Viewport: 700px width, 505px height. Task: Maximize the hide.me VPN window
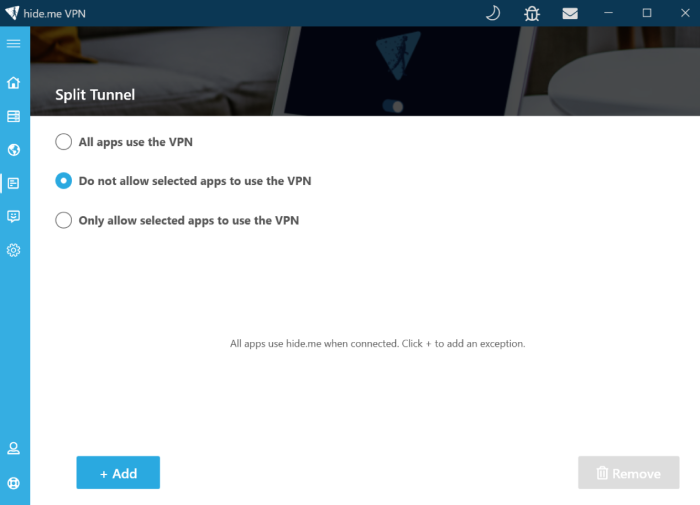click(x=647, y=13)
